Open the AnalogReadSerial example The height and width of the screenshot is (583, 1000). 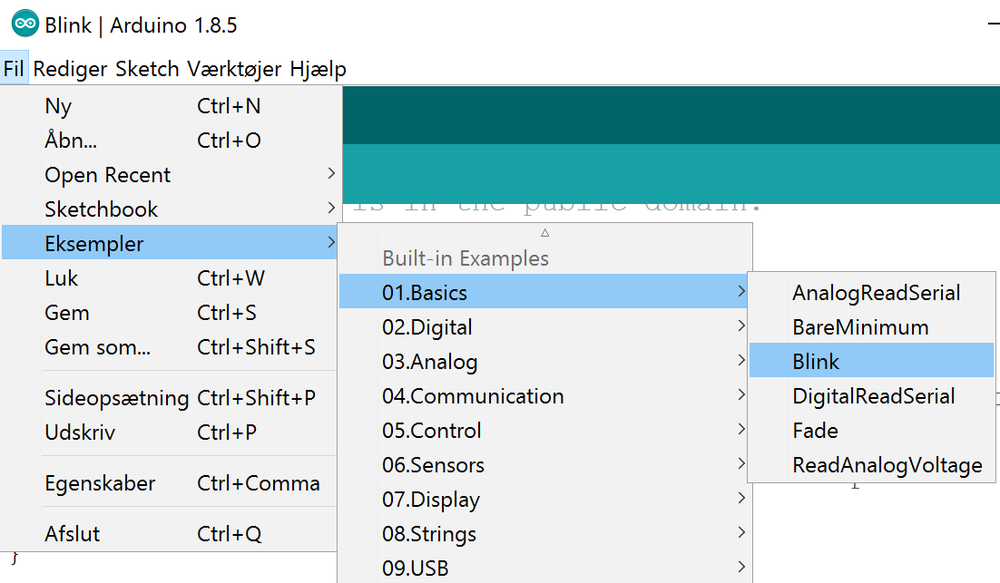pyautogui.click(x=876, y=293)
